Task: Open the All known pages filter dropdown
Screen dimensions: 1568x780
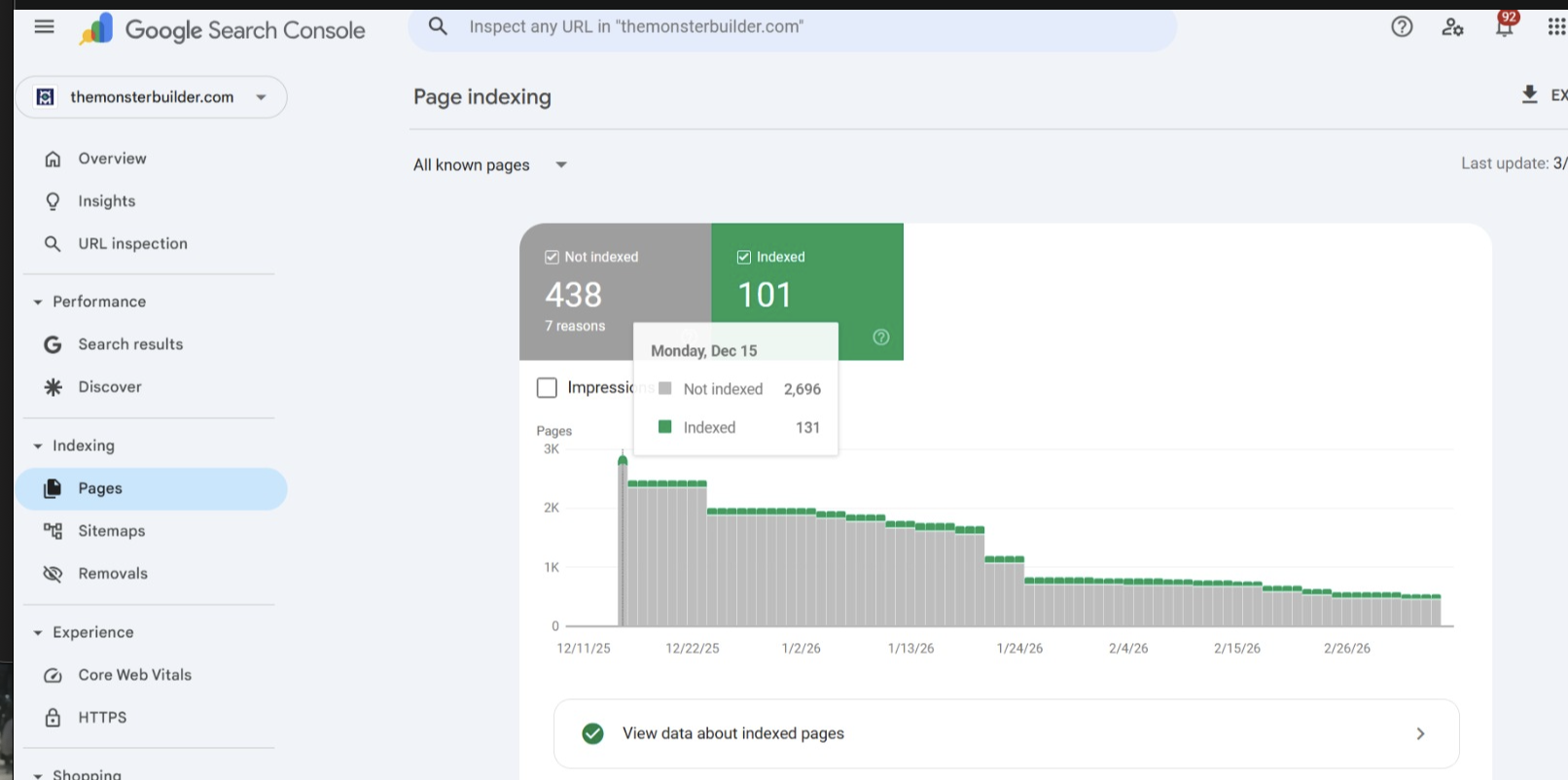Action: click(x=490, y=165)
